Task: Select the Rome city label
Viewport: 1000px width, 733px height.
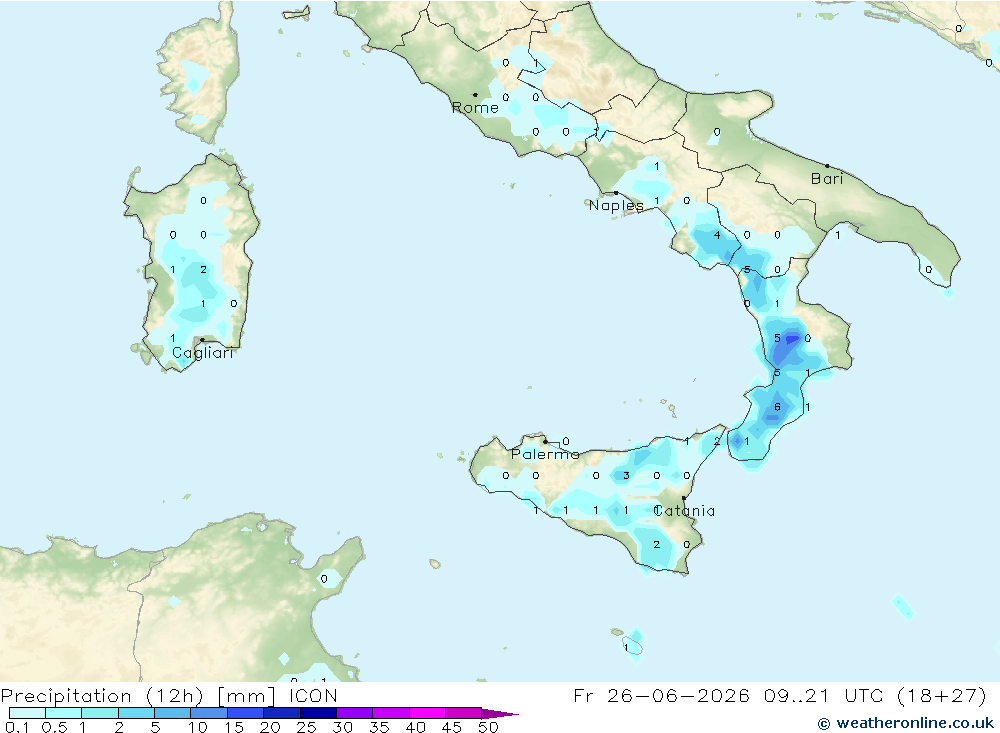Action: tap(475, 108)
